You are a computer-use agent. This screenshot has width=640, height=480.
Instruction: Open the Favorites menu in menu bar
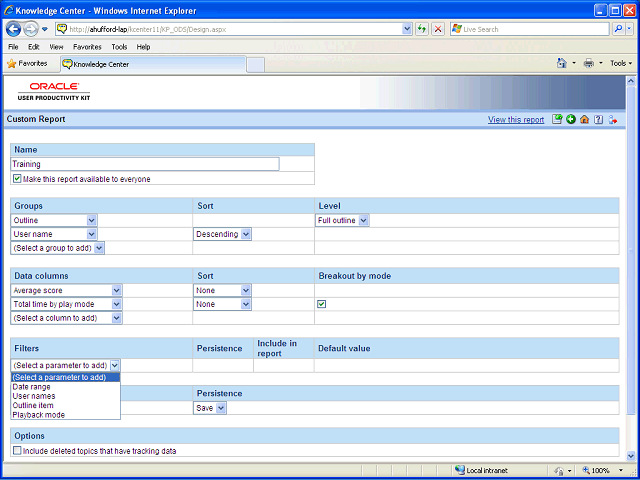87,47
